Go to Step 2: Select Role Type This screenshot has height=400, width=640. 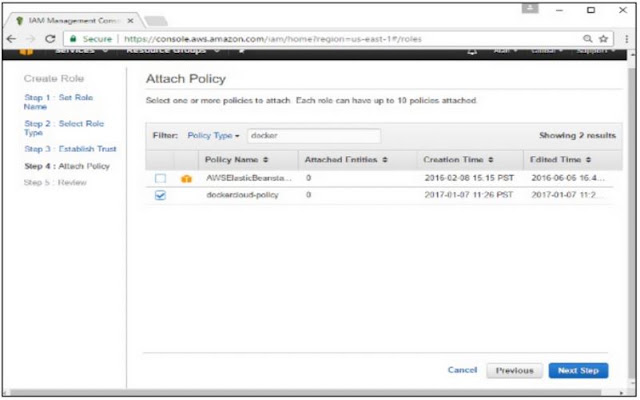tap(64, 128)
